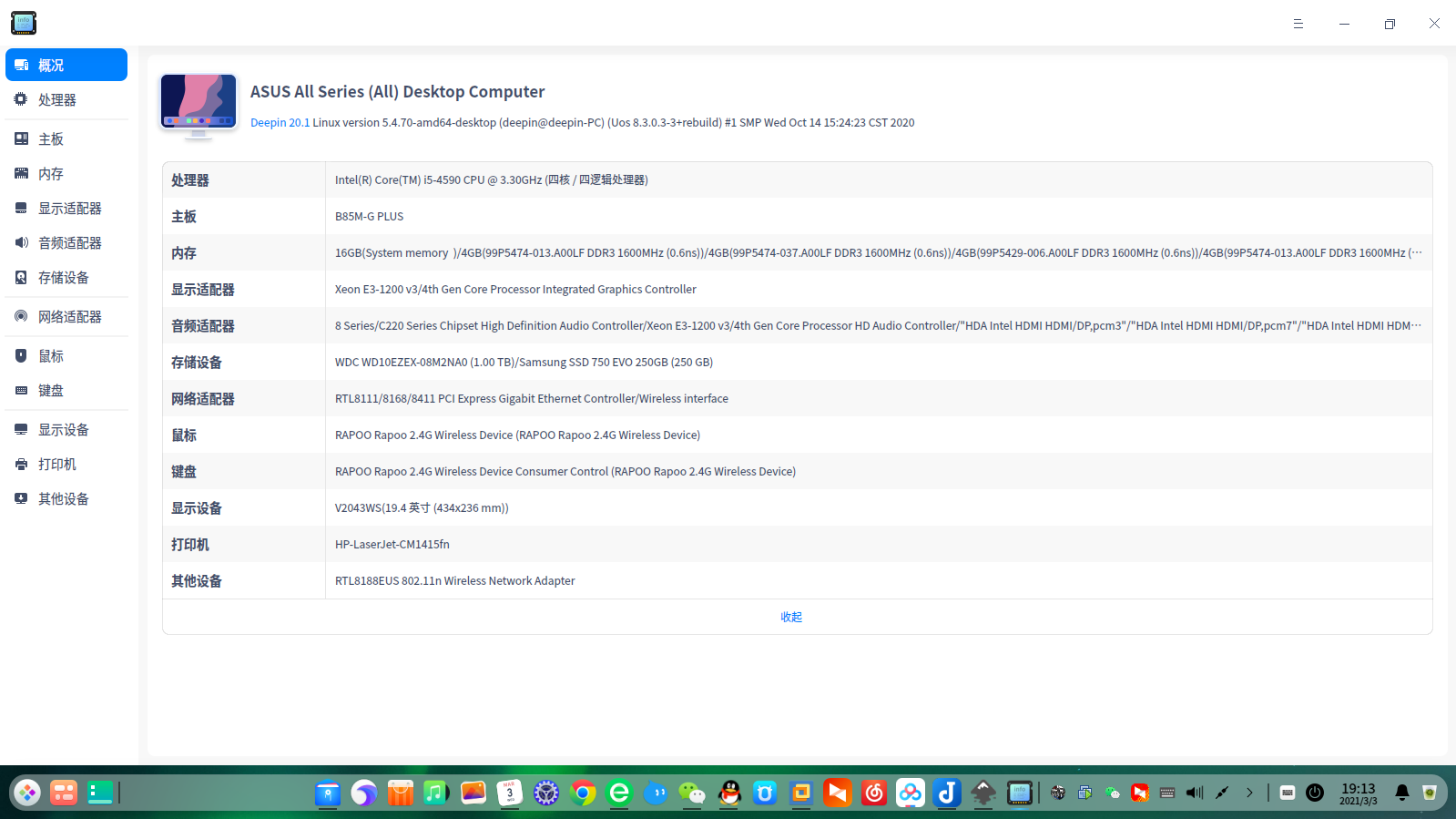The height and width of the screenshot is (819, 1456).
Task: Open the 打印机 printer page
Action: click(66, 464)
